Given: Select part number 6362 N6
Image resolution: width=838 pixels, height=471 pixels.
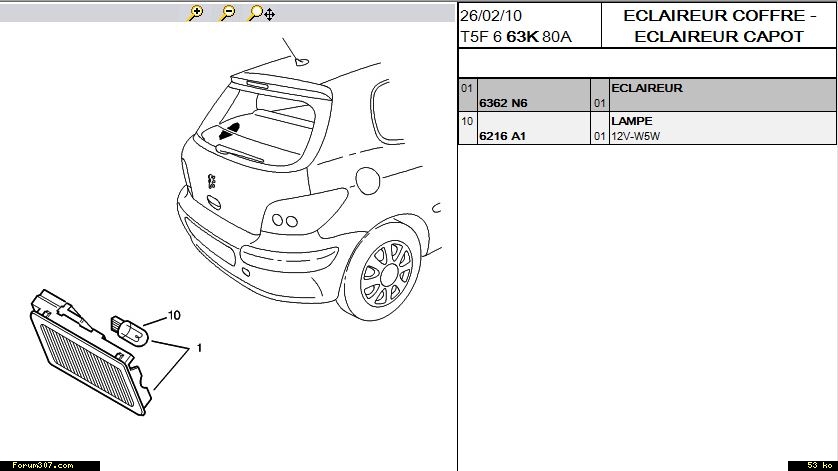Looking at the screenshot, I should coord(502,103).
